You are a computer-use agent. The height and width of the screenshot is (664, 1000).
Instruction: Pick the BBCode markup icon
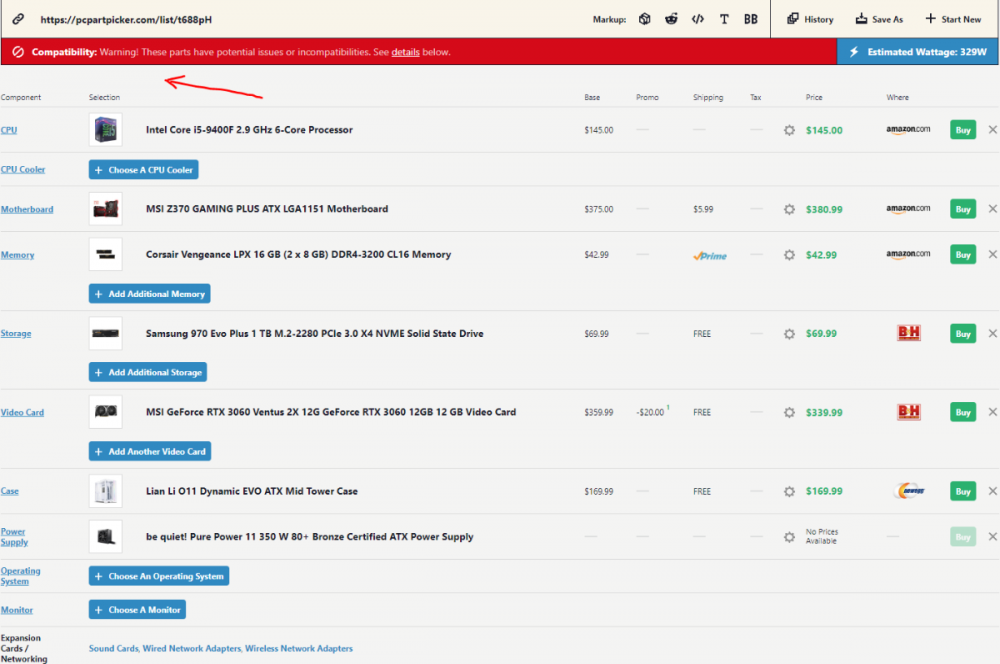[751, 19]
